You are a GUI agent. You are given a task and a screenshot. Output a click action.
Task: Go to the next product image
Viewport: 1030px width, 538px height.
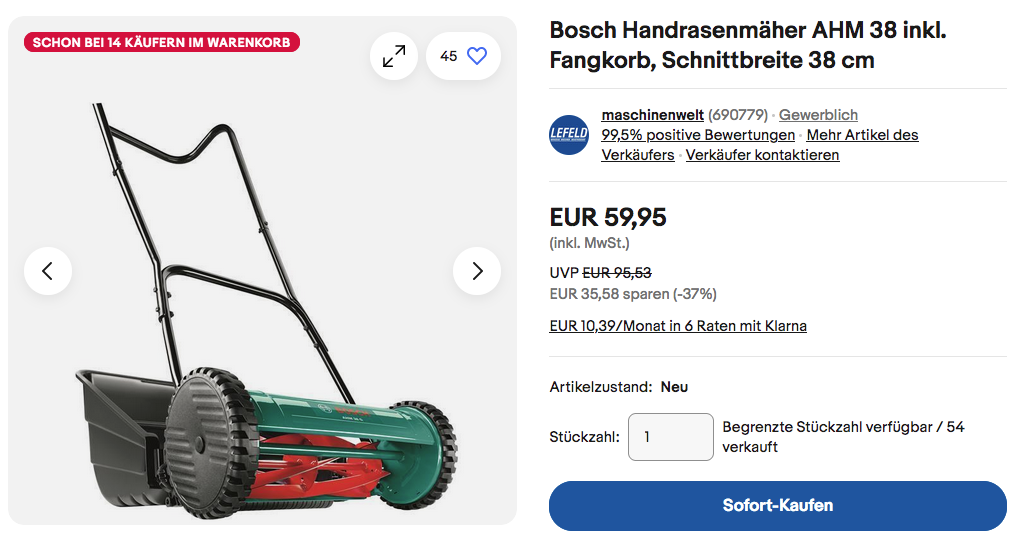tap(477, 271)
